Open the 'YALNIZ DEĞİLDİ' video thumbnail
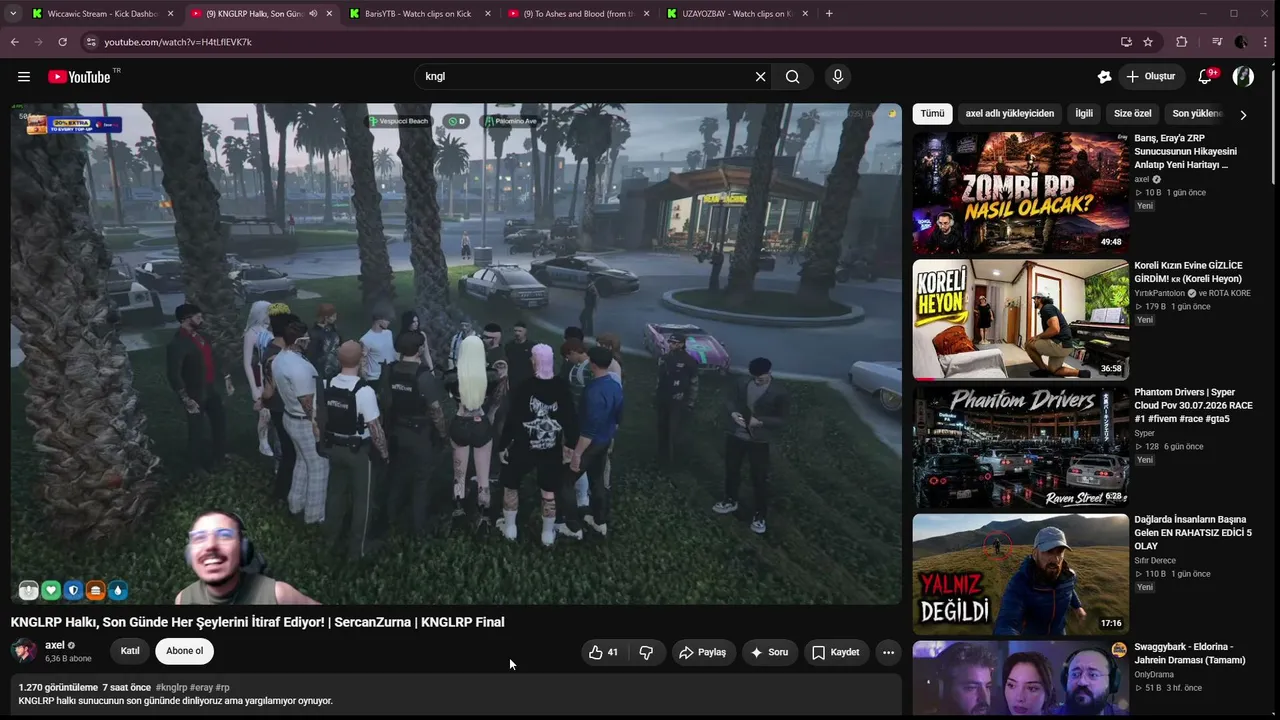 pyautogui.click(x=1020, y=574)
